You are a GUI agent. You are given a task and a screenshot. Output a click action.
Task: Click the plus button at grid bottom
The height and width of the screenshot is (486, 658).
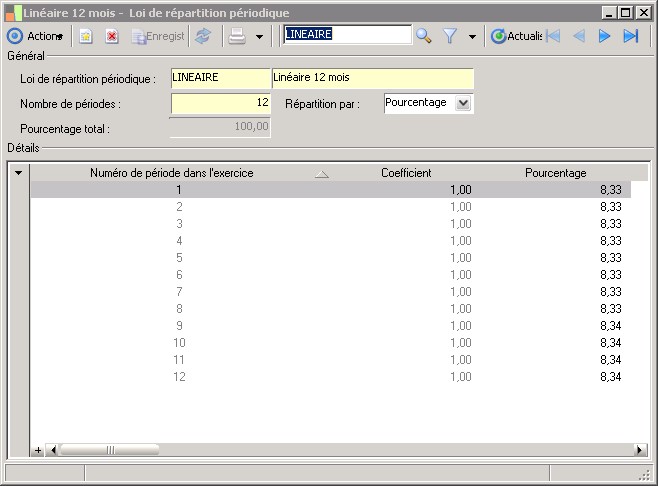(39, 450)
